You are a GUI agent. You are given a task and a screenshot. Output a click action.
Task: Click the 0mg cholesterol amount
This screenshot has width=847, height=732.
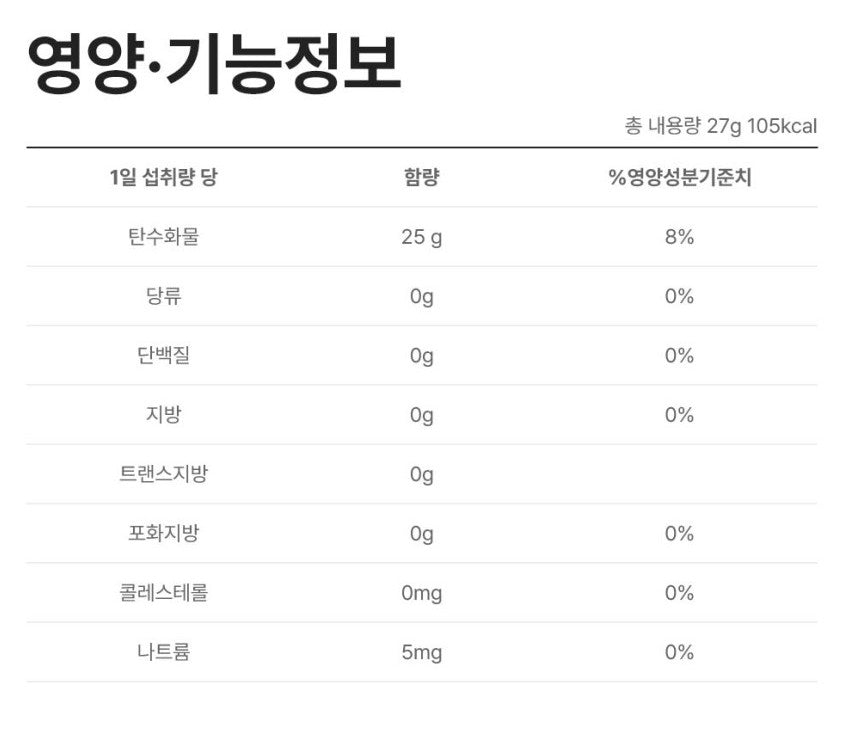[421, 593]
